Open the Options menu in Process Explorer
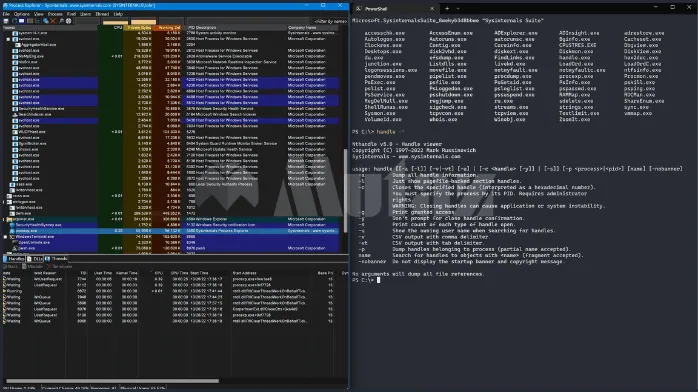The height and width of the screenshot is (392, 698). (x=21, y=14)
